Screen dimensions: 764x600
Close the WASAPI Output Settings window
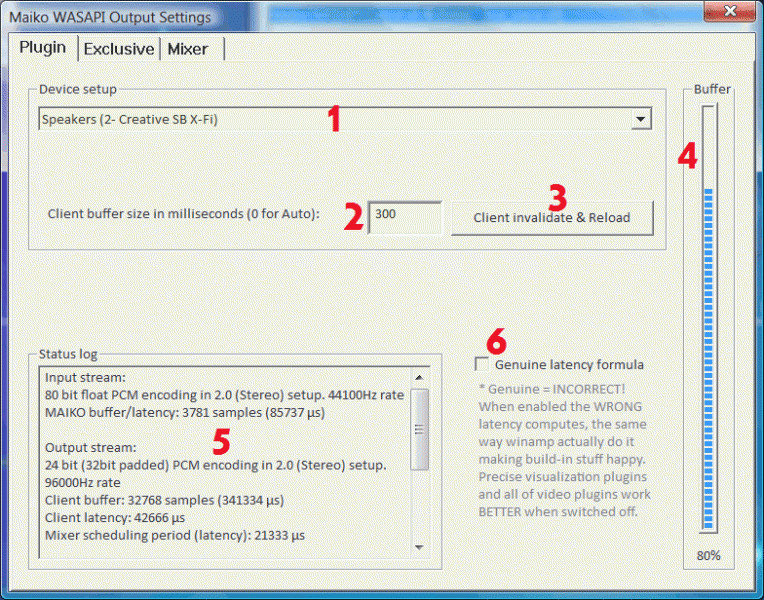[x=729, y=11]
